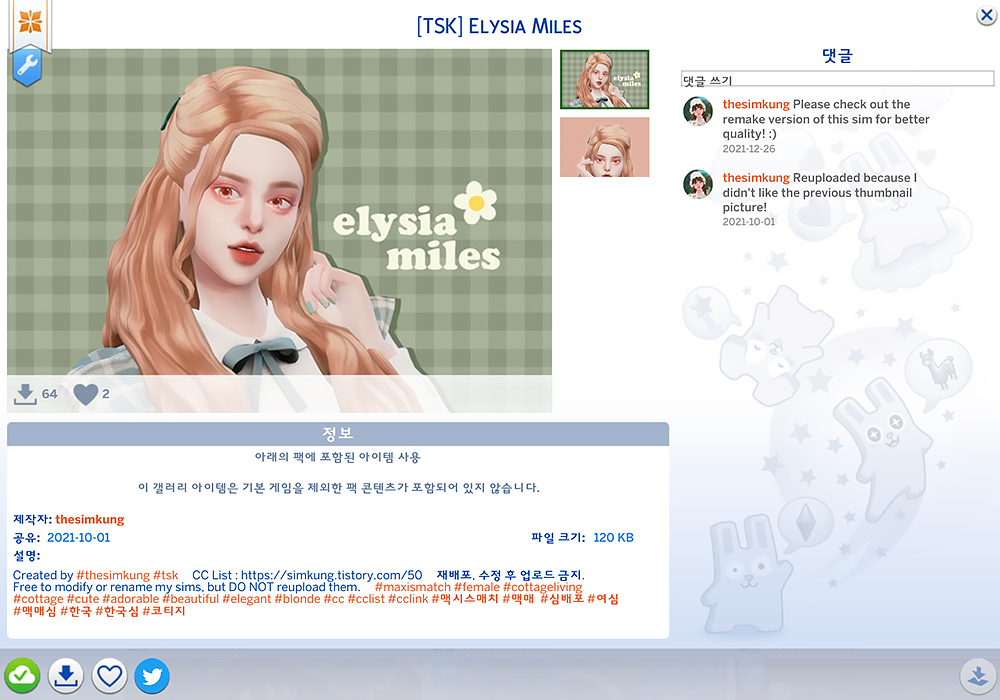Click the #cottageliving hashtag
The width and height of the screenshot is (1000, 700).
(543, 587)
